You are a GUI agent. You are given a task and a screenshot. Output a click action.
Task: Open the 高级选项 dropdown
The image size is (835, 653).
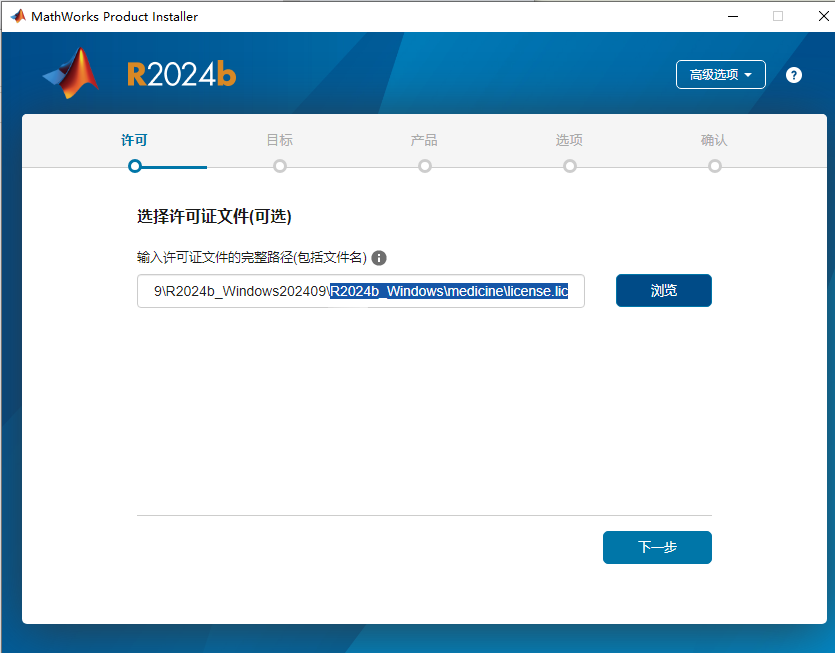pyautogui.click(x=720, y=75)
